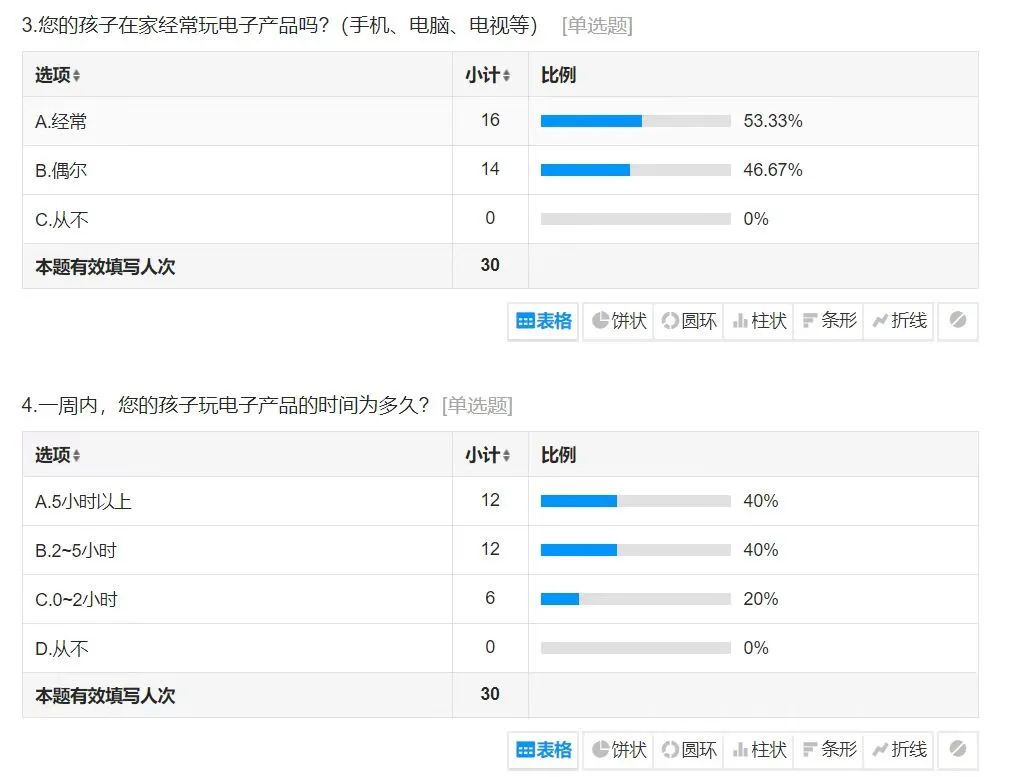Show question 4 as 折线 line chart

coord(899,750)
